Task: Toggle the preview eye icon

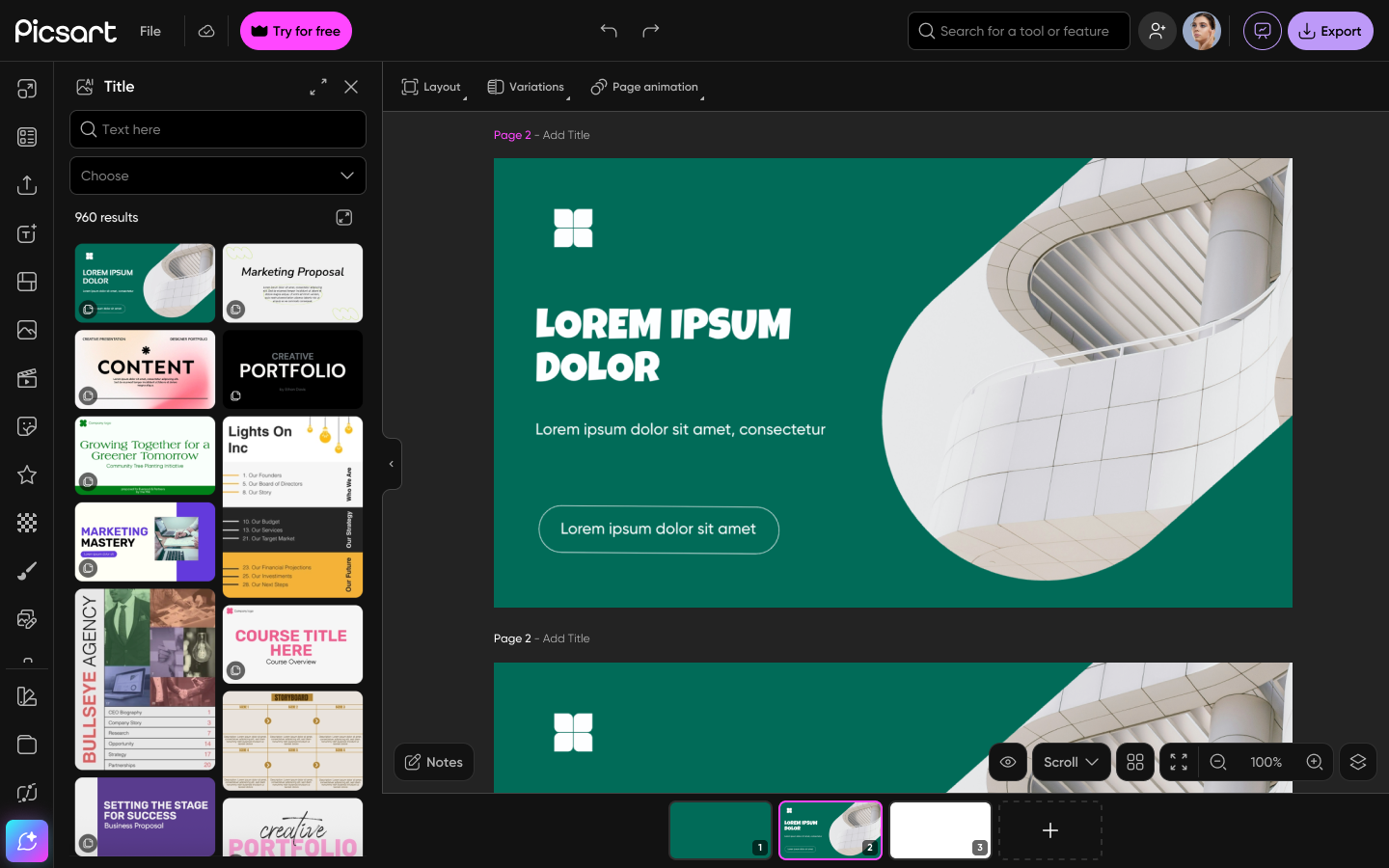Action: coord(1008,762)
